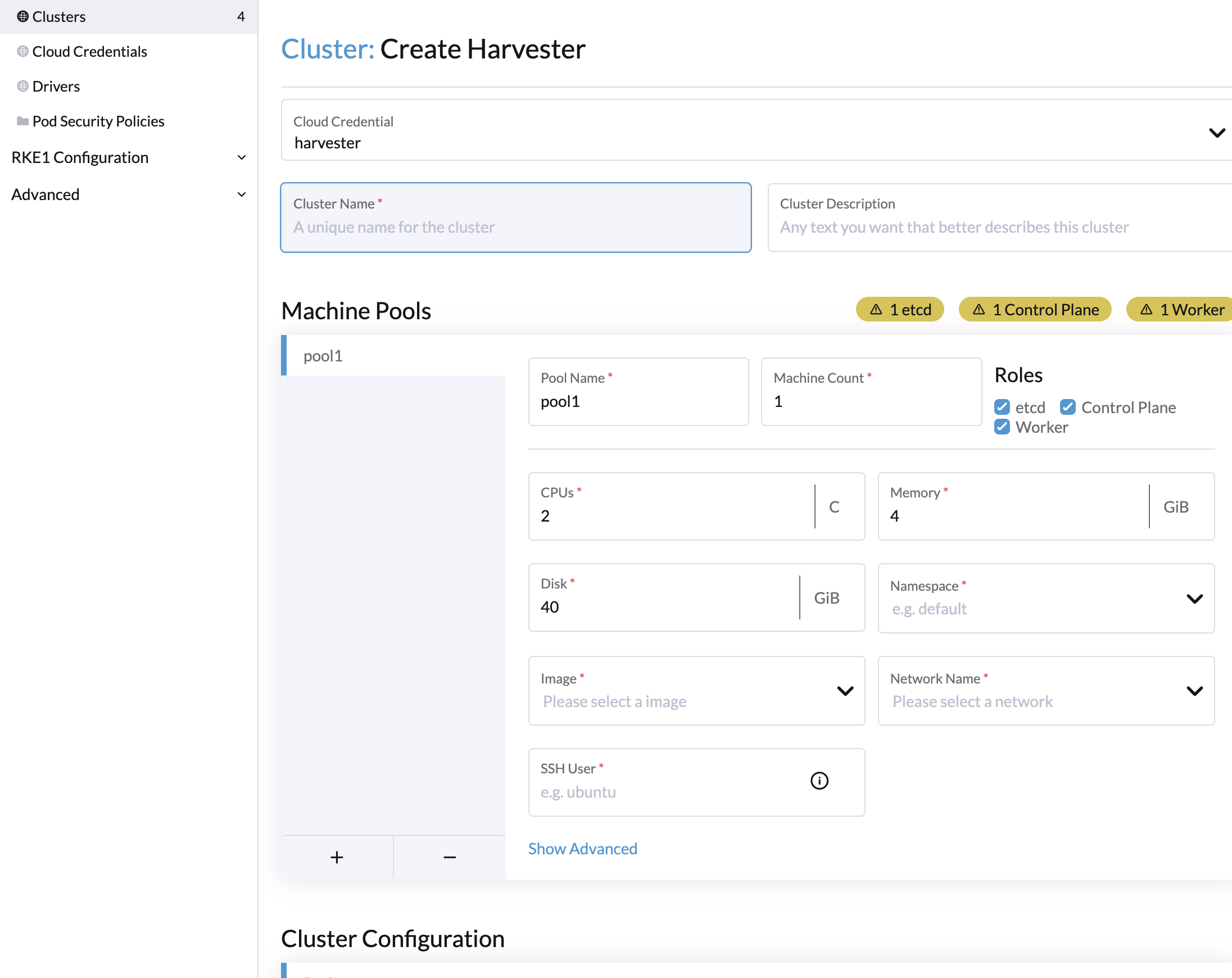Click inside the Cluster Name field

(515, 227)
